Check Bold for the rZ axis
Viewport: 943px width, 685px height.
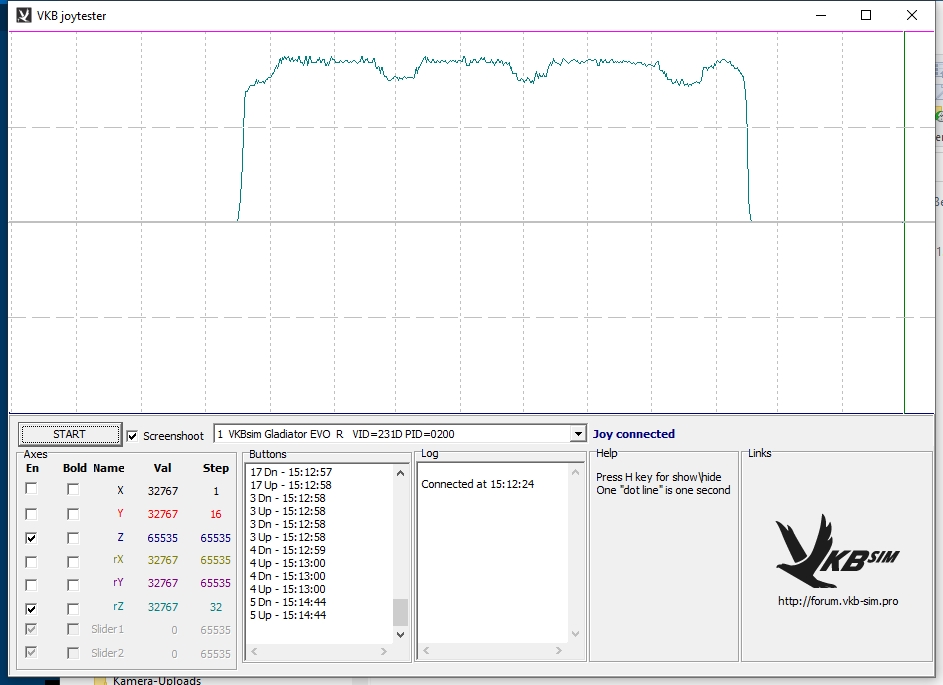coord(73,609)
